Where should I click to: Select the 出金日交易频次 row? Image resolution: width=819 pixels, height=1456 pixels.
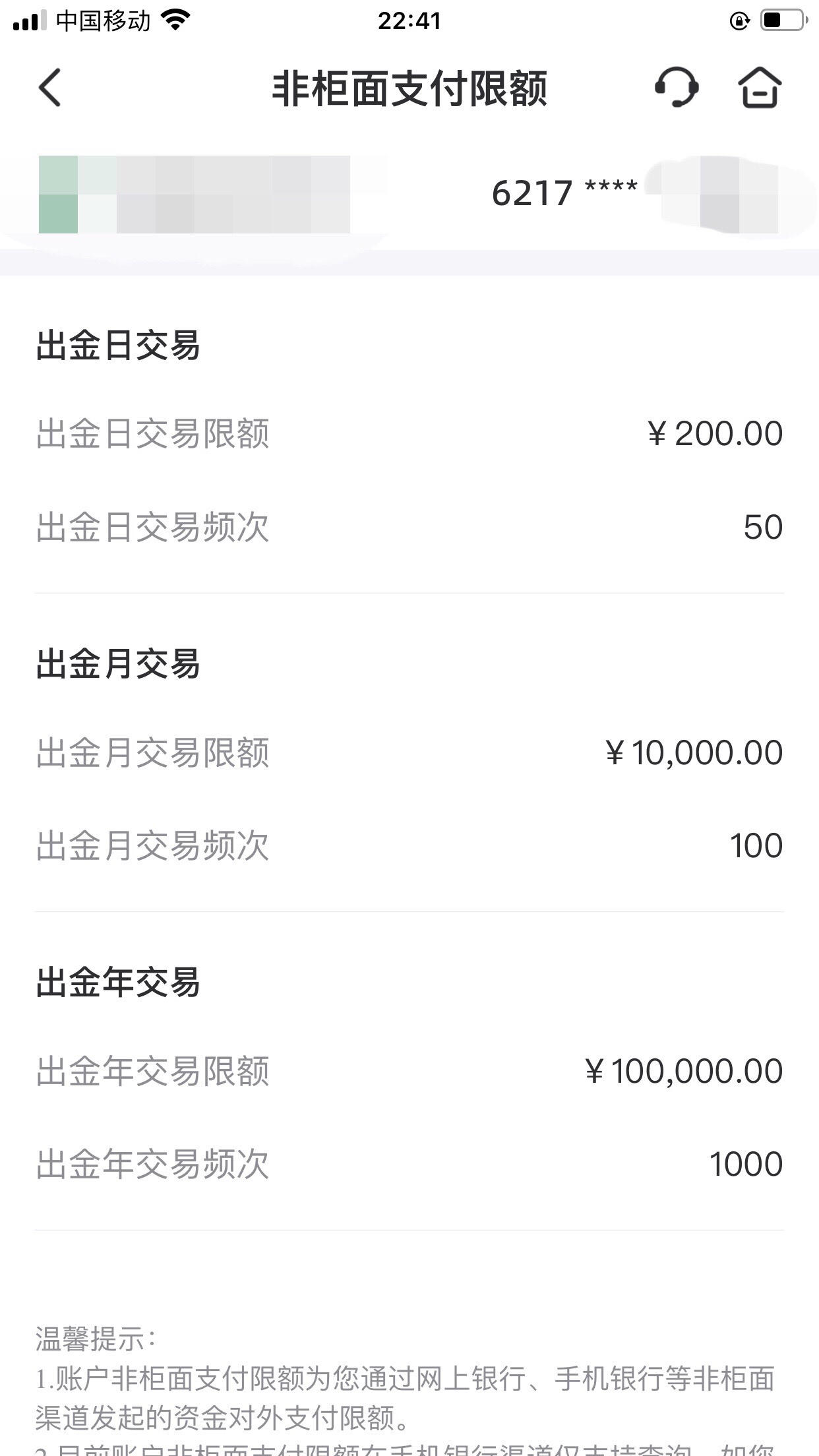(409, 527)
